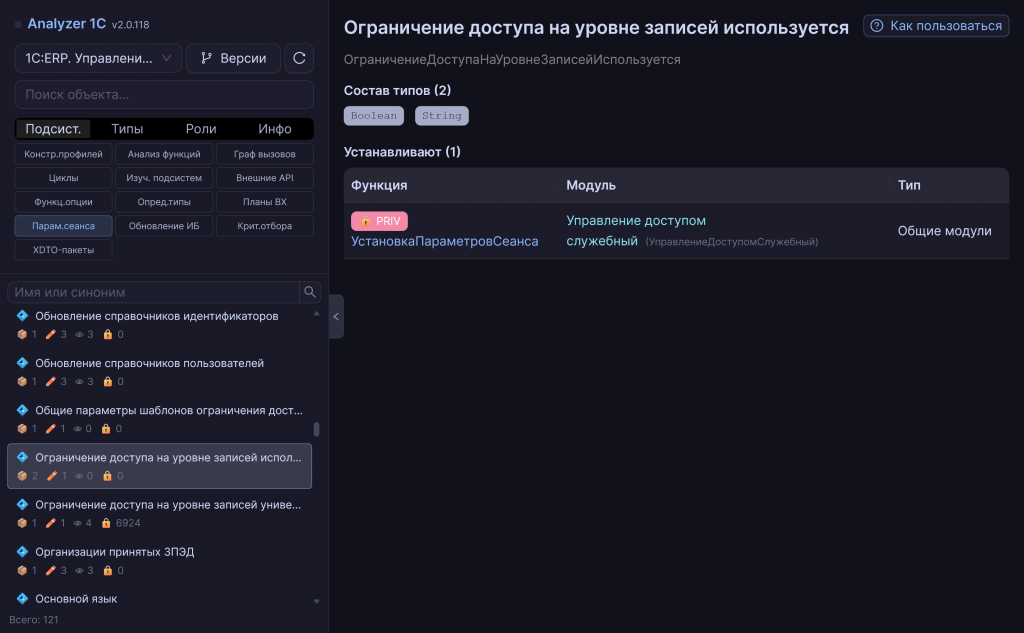Open Констр.профилей tool
The height and width of the screenshot is (633, 1024).
coord(63,154)
